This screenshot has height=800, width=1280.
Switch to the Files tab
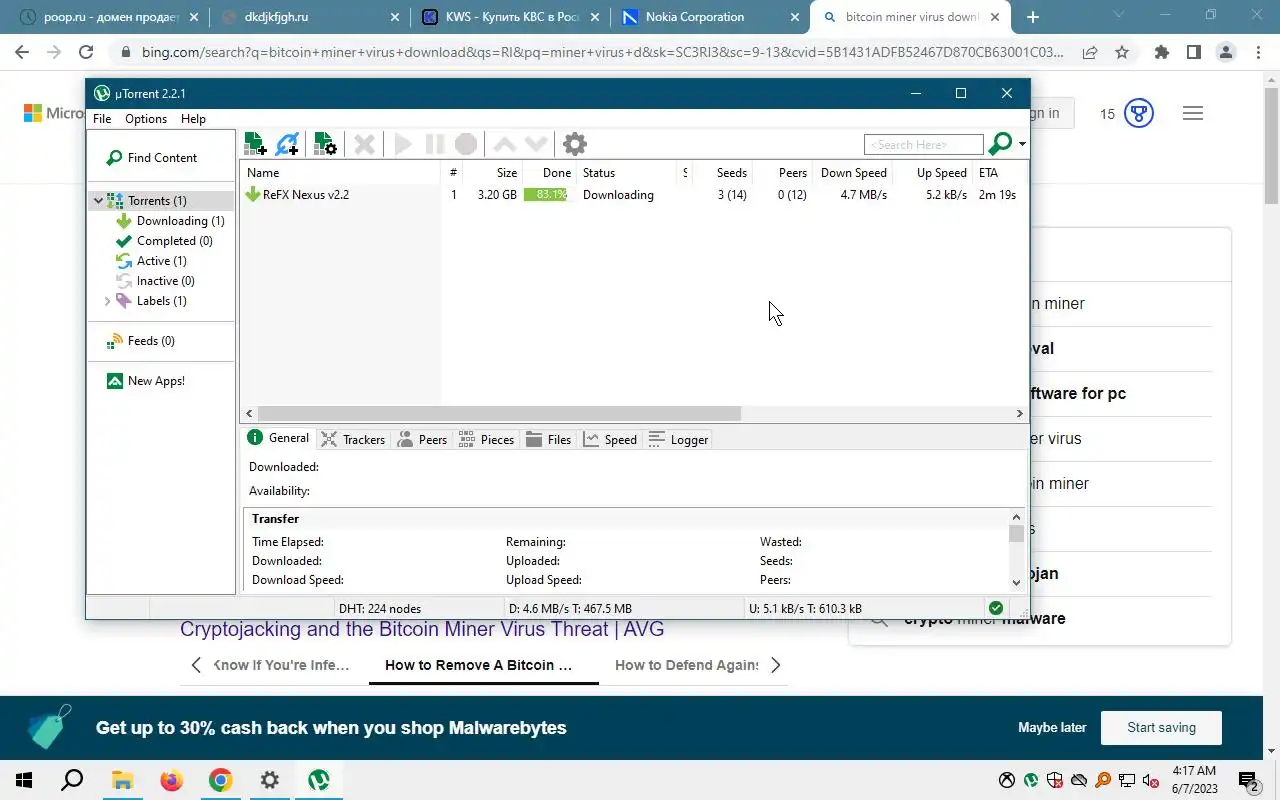(548, 439)
